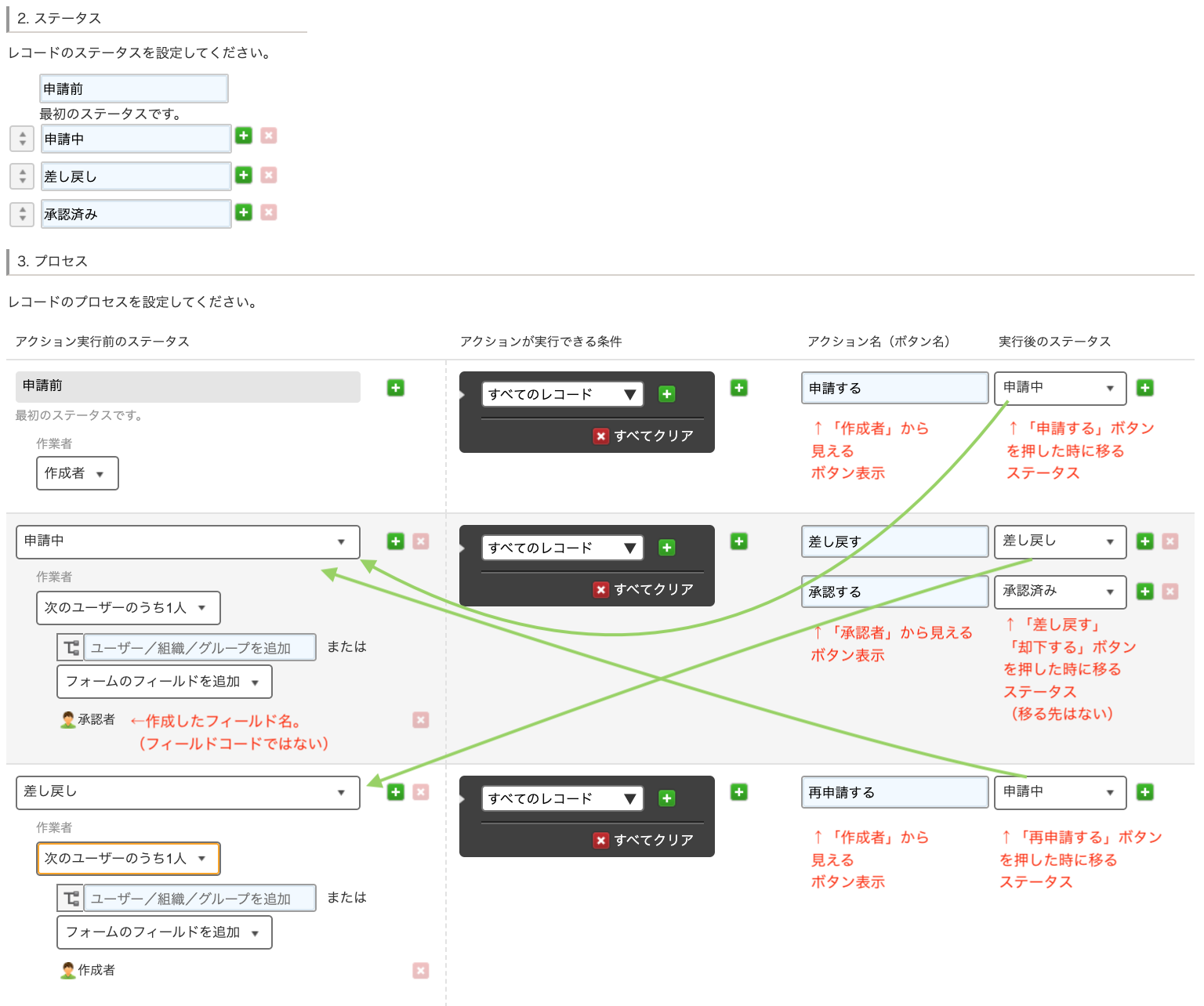
Task: Reorder 申請中 using its stepper arrows
Action: pos(21,138)
